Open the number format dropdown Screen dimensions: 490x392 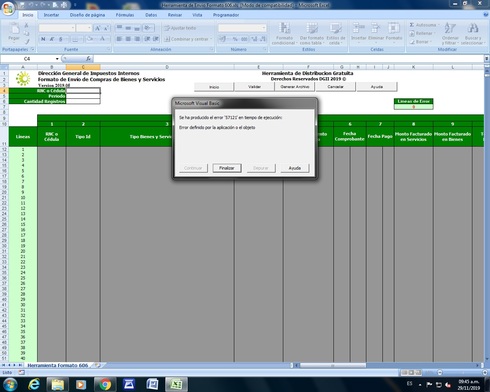pyautogui.click(x=264, y=28)
